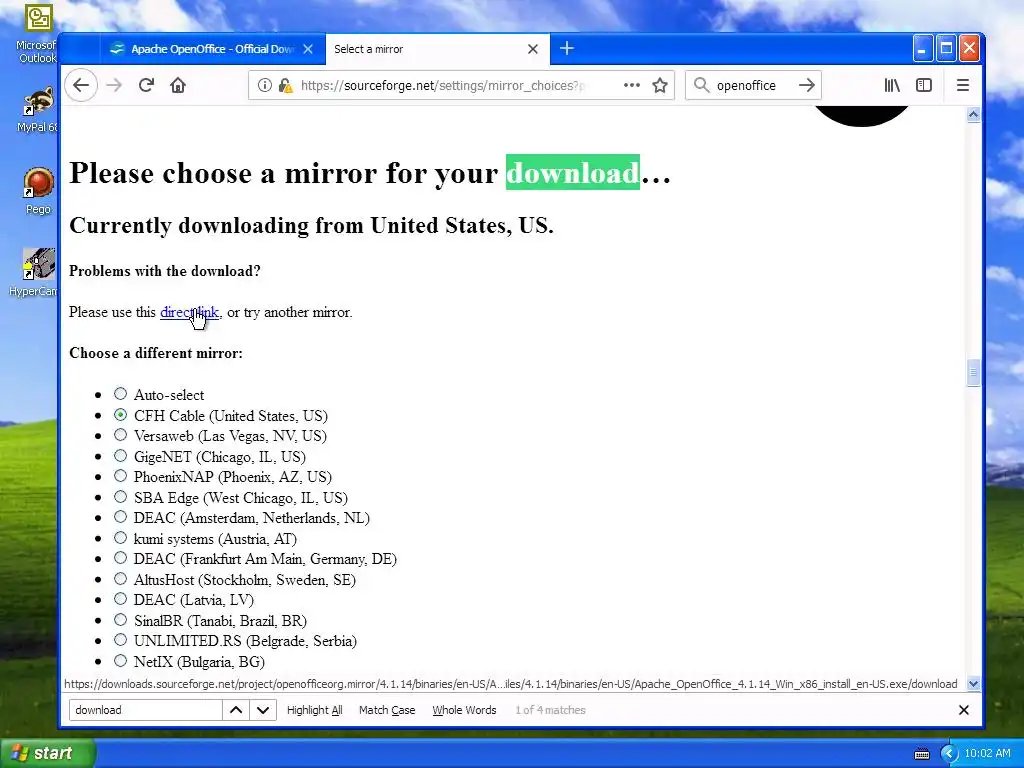The height and width of the screenshot is (768, 1024).
Task: Select DEAC Frankfurt Am Main mirror
Action: (120, 558)
